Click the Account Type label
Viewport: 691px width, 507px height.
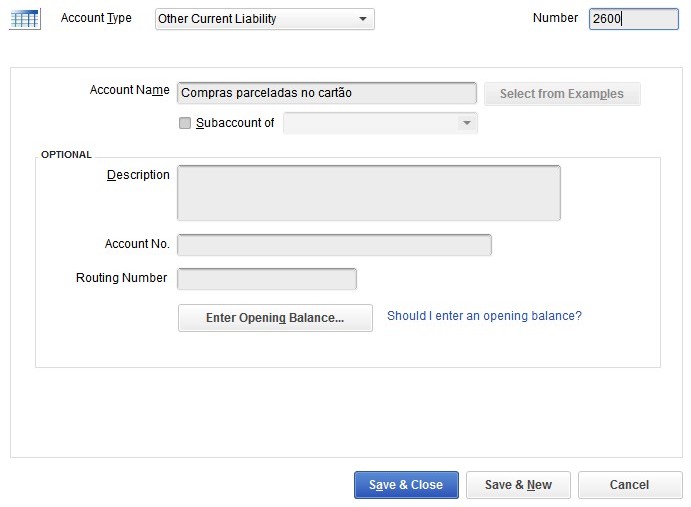[x=96, y=18]
